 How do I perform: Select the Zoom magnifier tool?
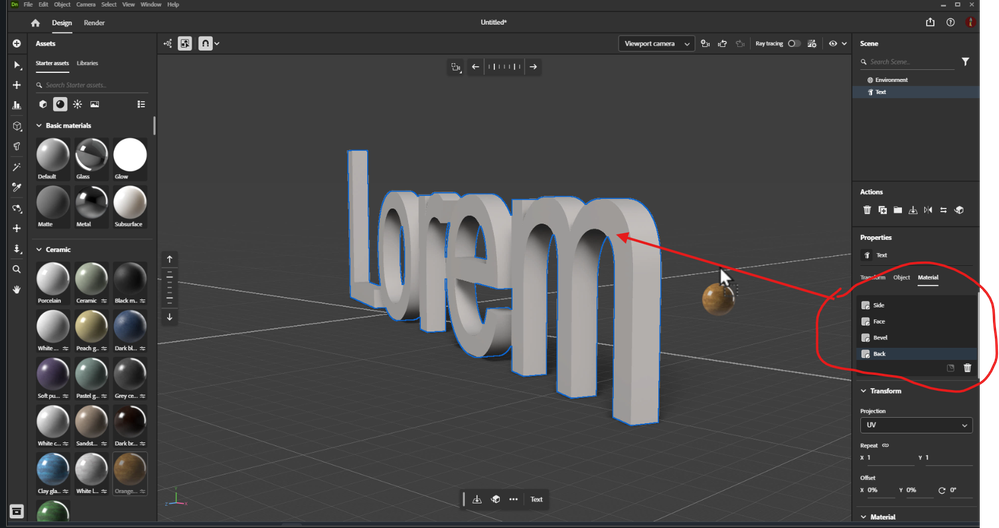click(x=17, y=269)
